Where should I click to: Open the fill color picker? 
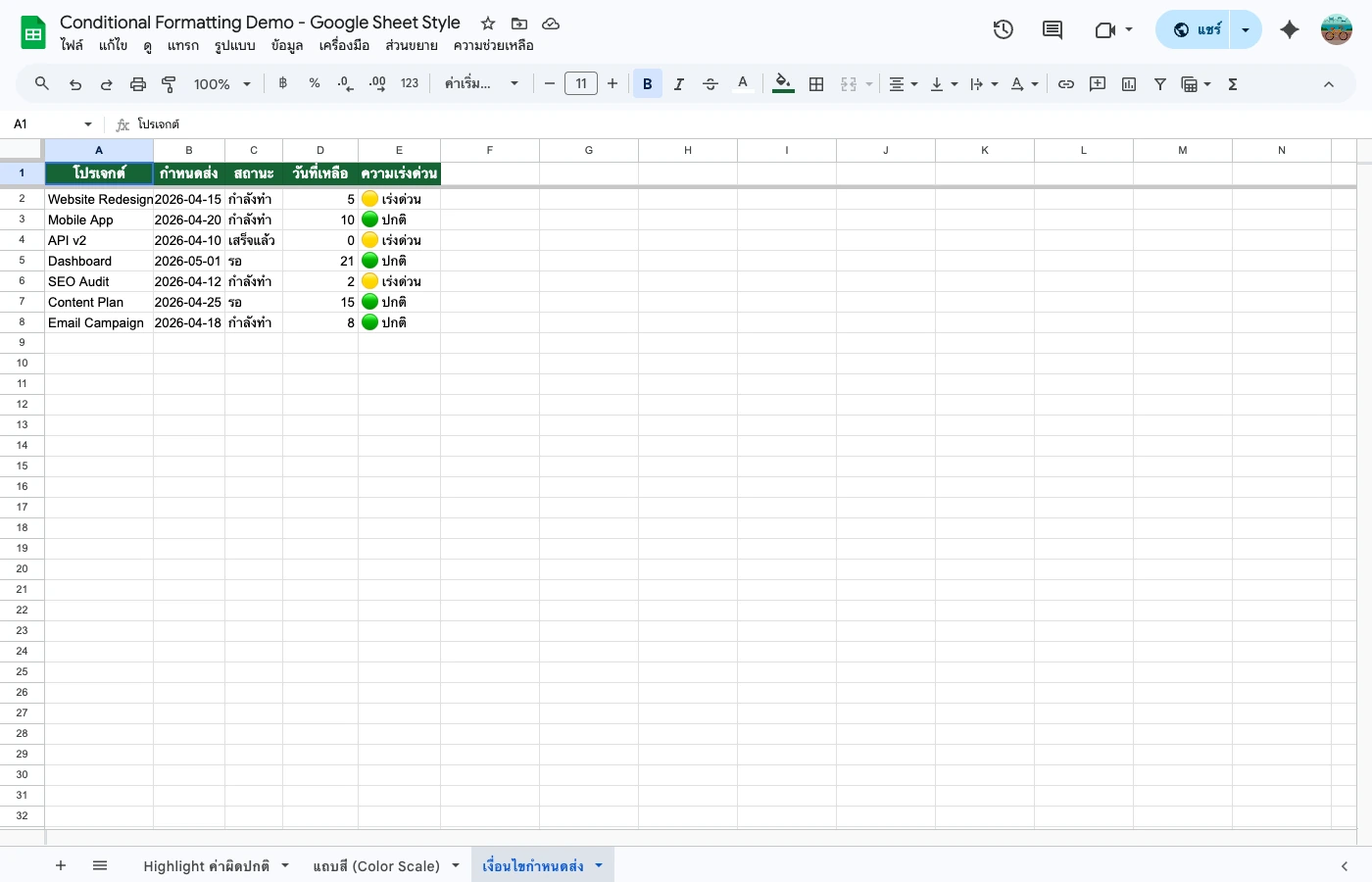click(x=782, y=83)
